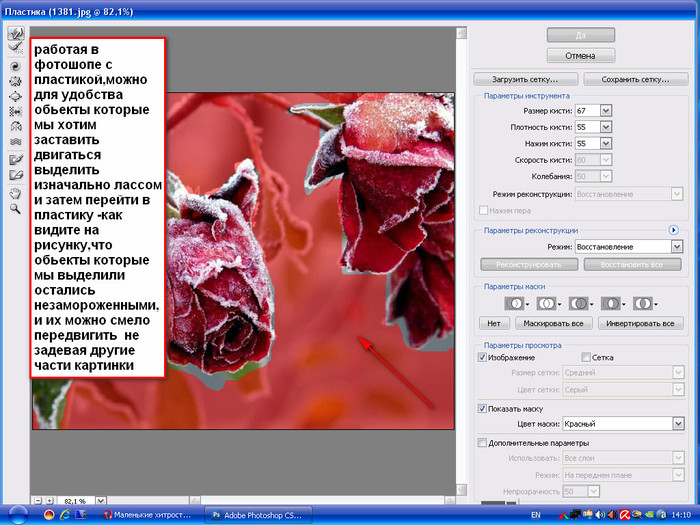Image resolution: width=700 pixels, height=525 pixels.
Task: Uncheck the Показать маску option
Action: [x=483, y=409]
